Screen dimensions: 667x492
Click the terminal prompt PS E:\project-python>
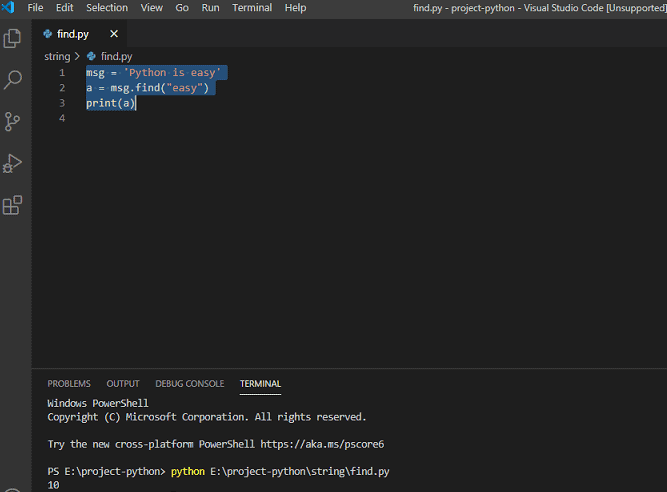[x=106, y=472]
